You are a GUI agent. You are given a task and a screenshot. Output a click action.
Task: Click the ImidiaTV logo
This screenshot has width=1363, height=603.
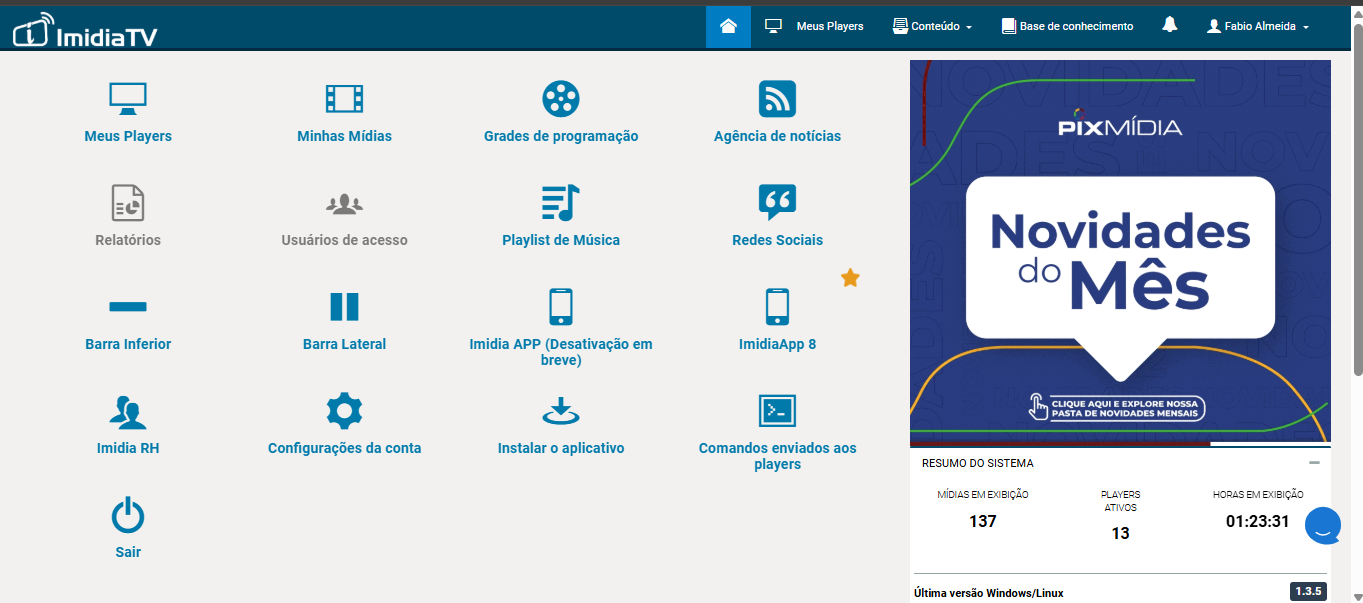[x=85, y=30]
